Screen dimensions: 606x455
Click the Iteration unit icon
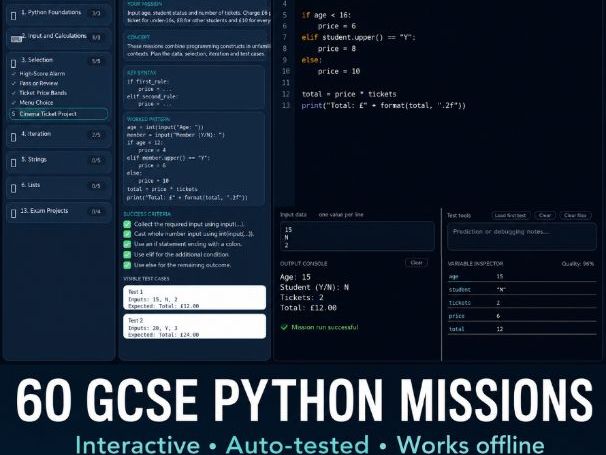tap(14, 137)
